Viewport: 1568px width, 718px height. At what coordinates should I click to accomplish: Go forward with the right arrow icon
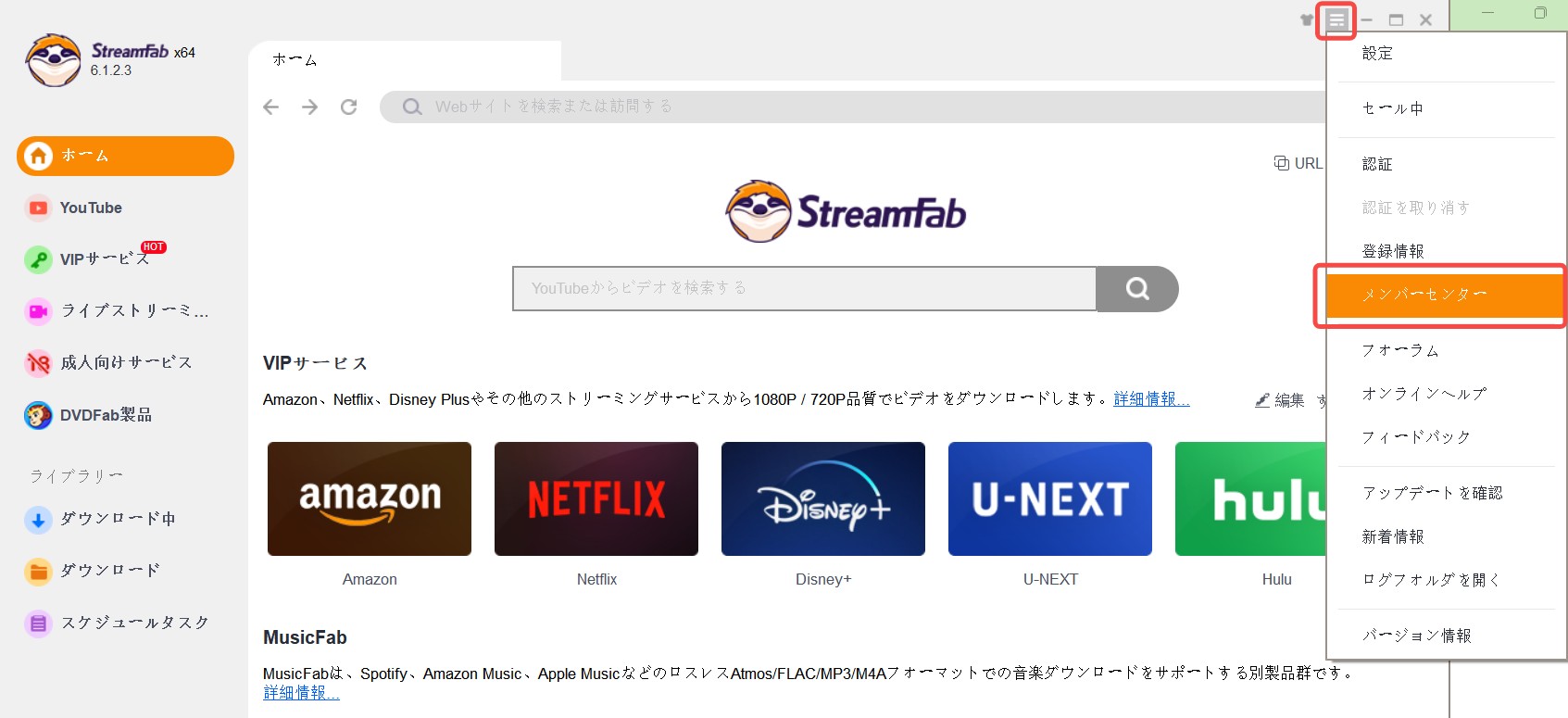click(310, 107)
